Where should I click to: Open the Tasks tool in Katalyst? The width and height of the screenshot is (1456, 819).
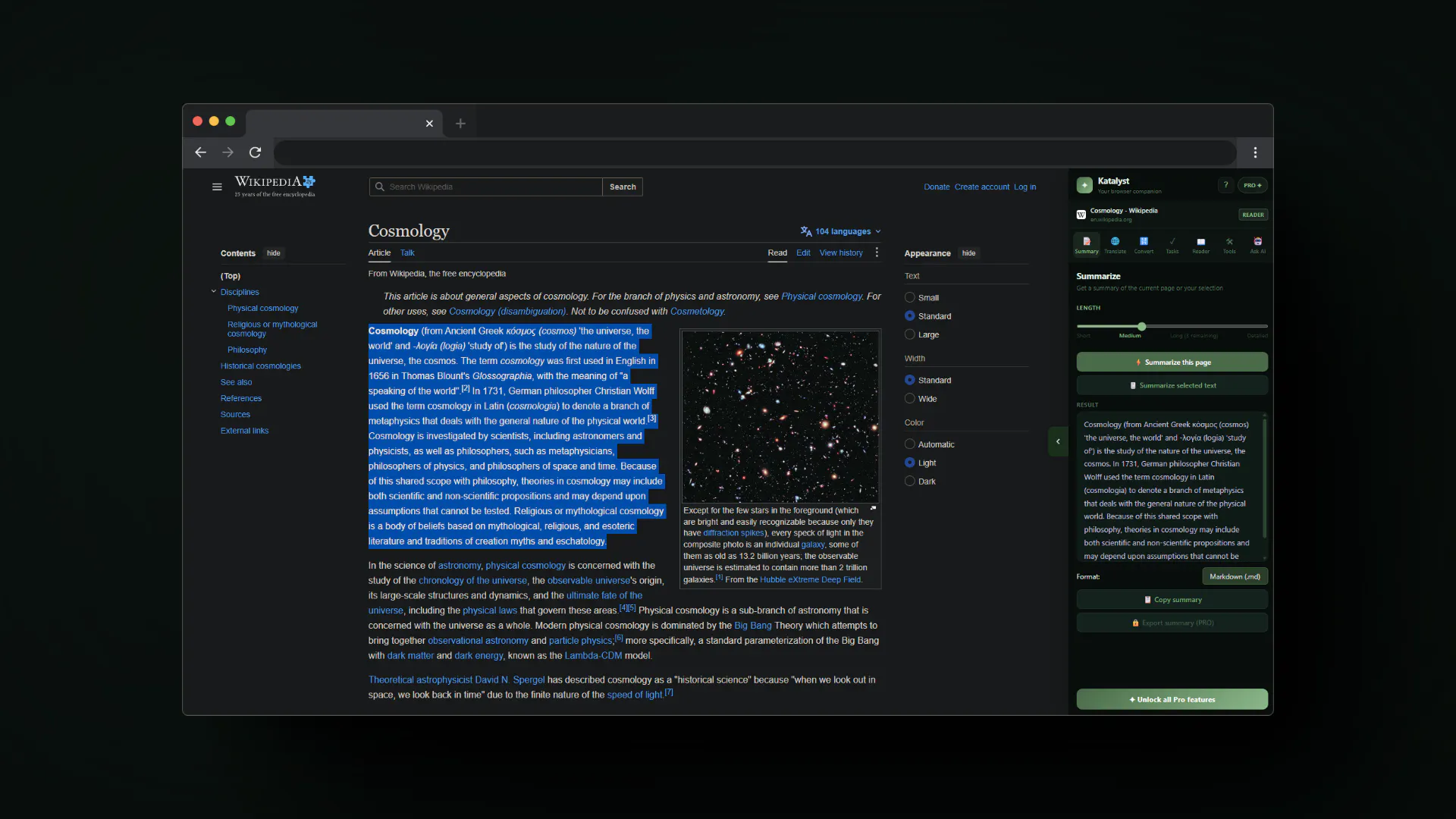click(x=1172, y=245)
